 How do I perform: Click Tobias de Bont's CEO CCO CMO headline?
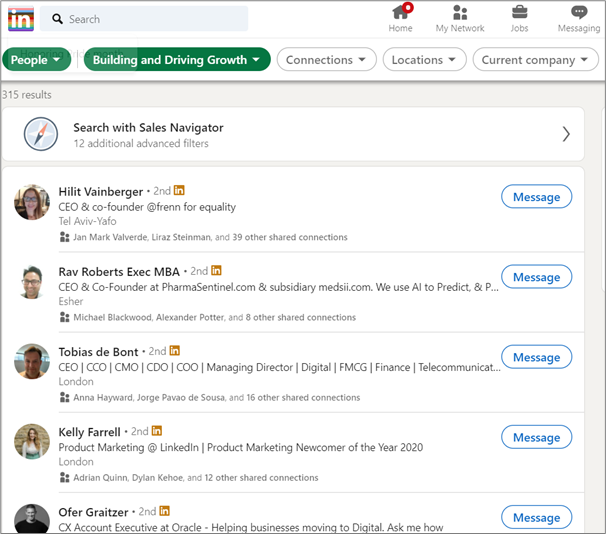click(279, 367)
